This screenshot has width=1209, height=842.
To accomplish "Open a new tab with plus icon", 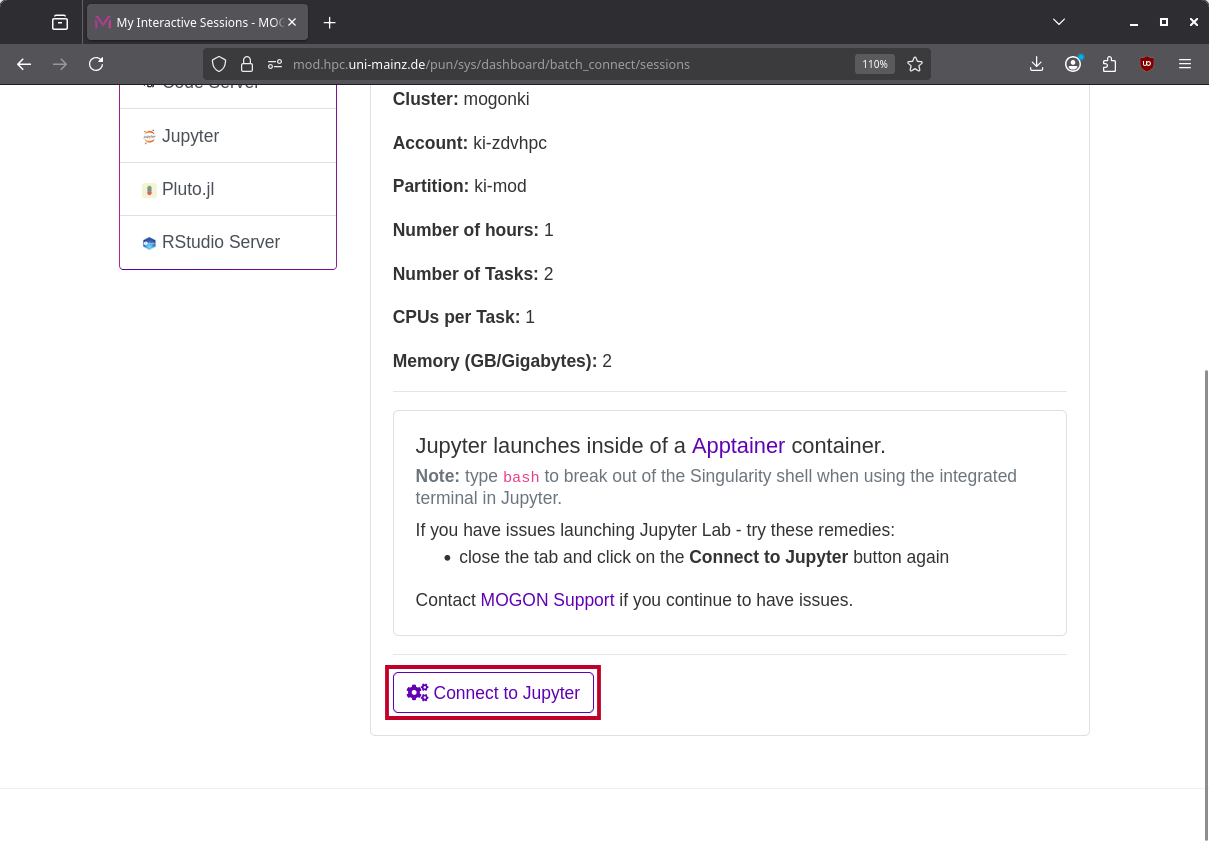I will click(330, 22).
